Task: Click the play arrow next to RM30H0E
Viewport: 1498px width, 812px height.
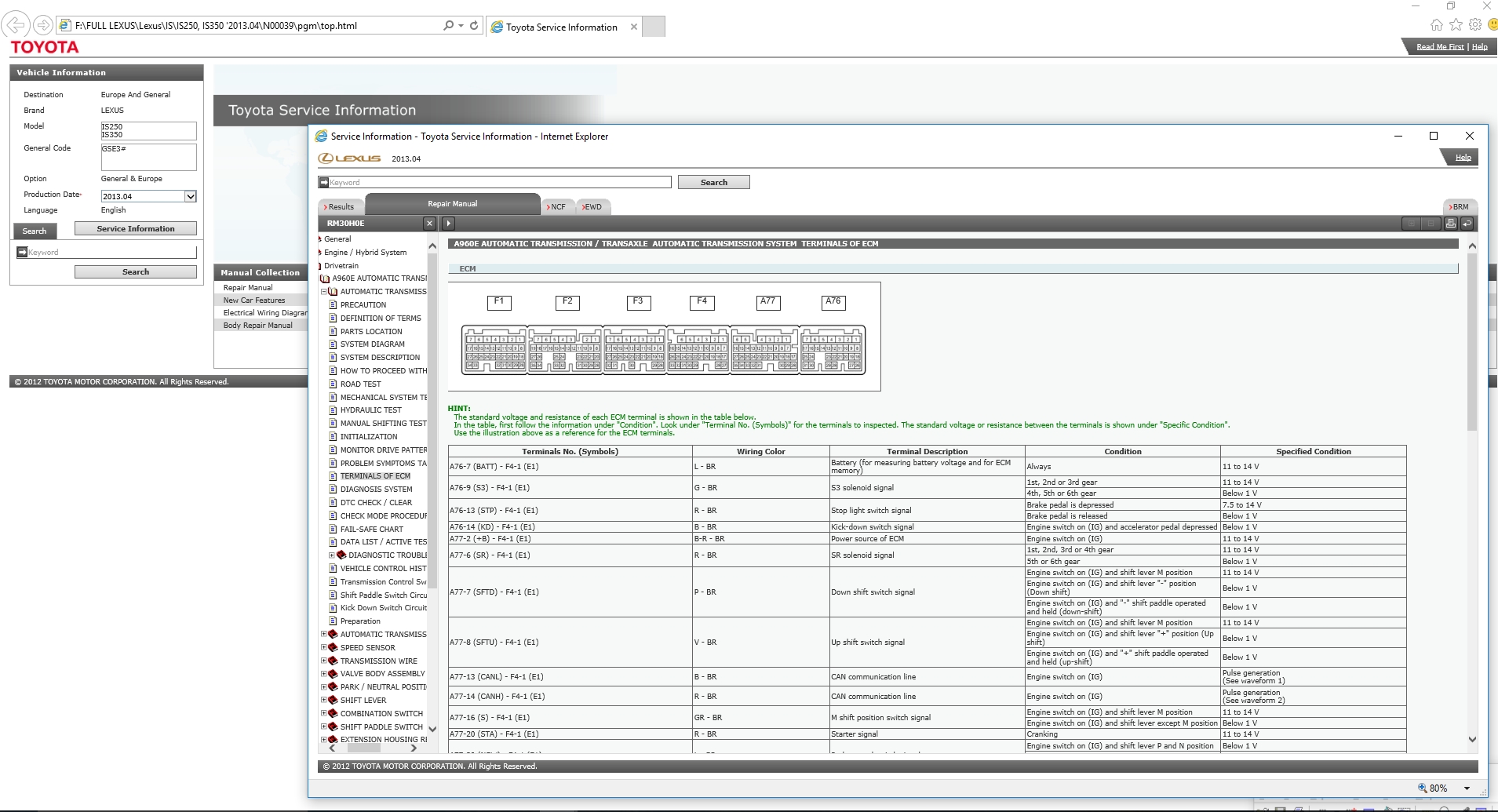Action: (x=448, y=224)
